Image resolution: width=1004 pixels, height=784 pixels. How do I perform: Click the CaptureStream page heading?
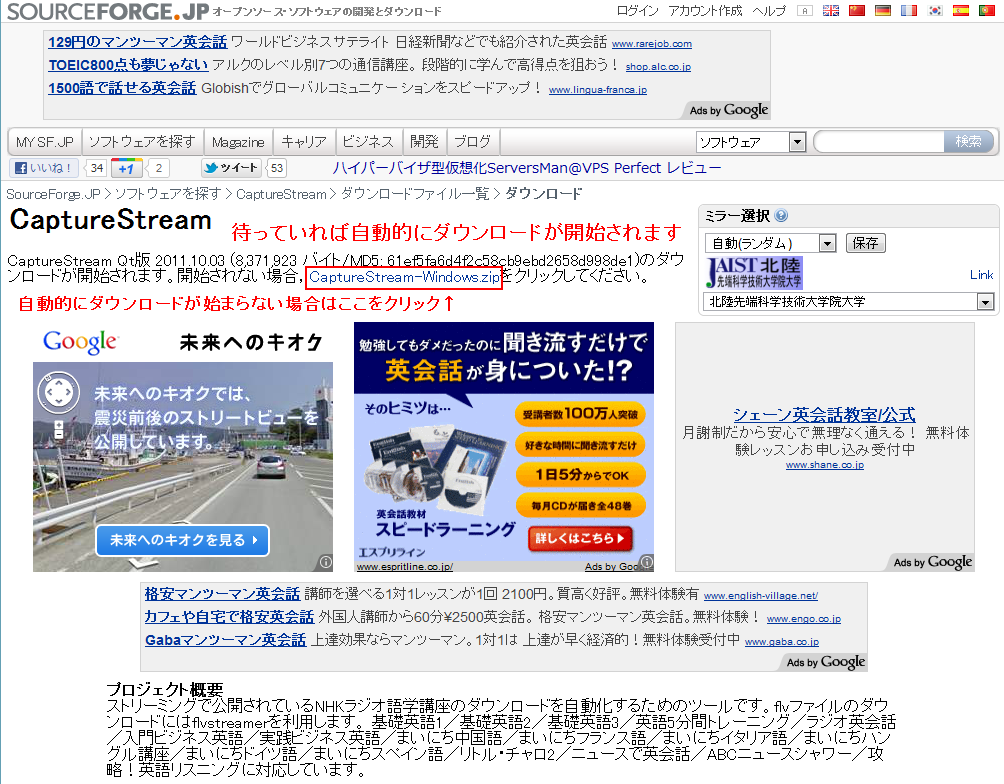[x=110, y=220]
